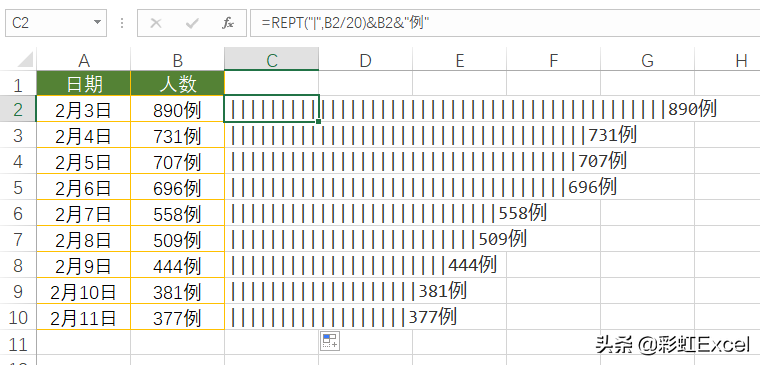
Task: Click the Insert Function fx icon
Action: (x=228, y=23)
